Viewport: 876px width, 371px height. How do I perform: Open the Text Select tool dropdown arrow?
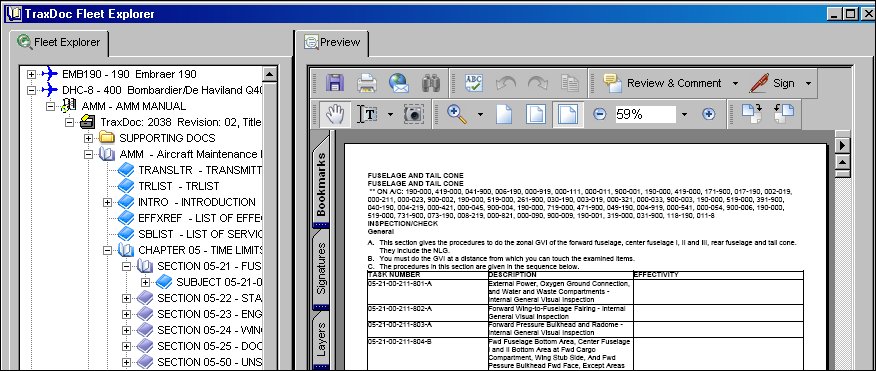click(x=390, y=115)
